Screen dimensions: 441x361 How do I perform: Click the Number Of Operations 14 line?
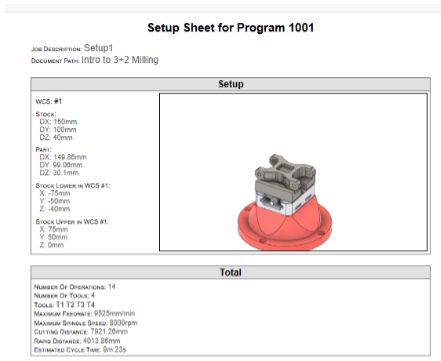click(75, 287)
